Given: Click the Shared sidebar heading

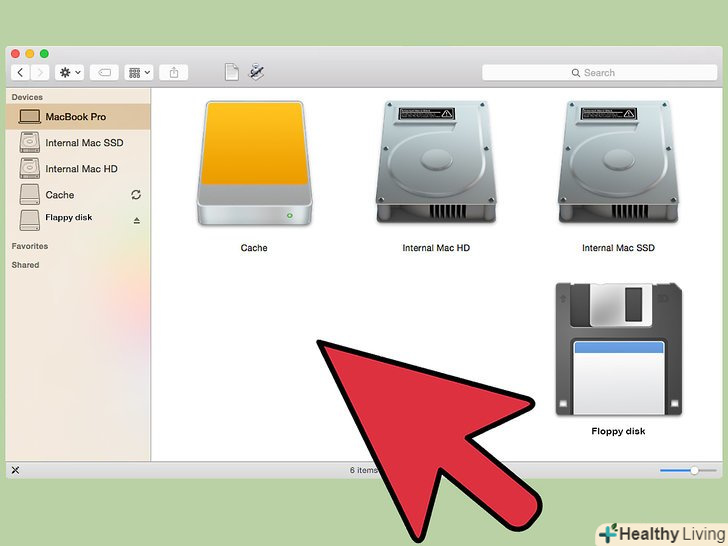Looking at the screenshot, I should pos(26,265).
